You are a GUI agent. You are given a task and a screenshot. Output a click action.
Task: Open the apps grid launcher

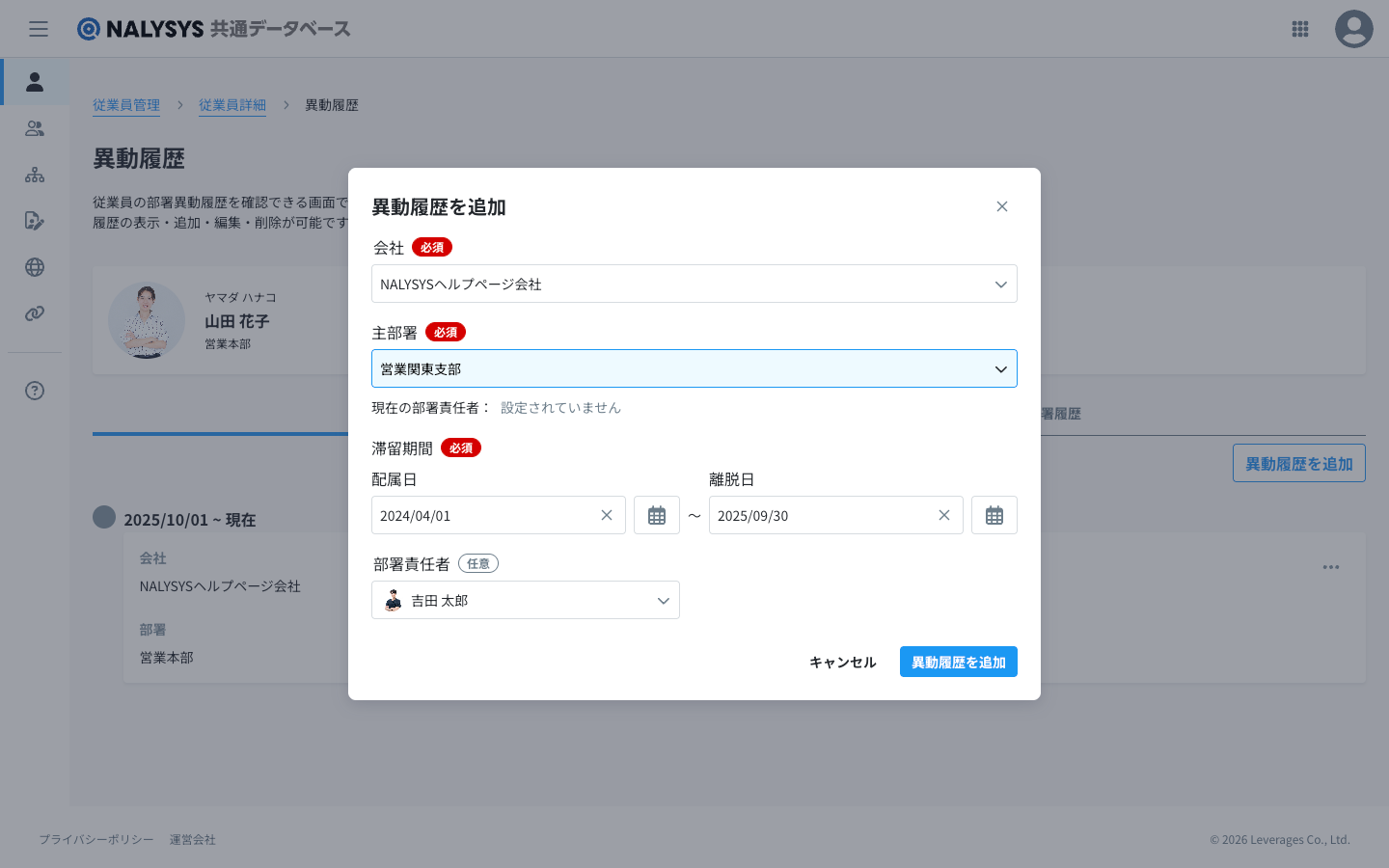(1300, 29)
